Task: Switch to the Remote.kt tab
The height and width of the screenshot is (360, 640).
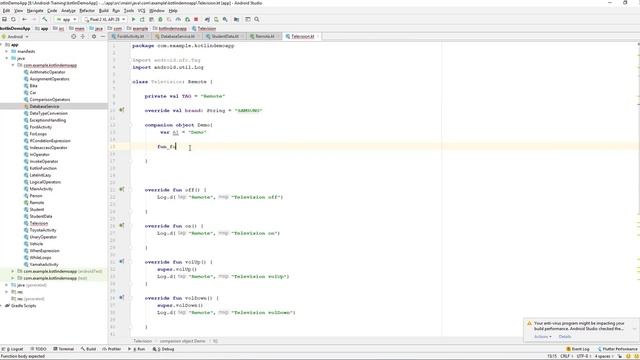Action: 264,36
